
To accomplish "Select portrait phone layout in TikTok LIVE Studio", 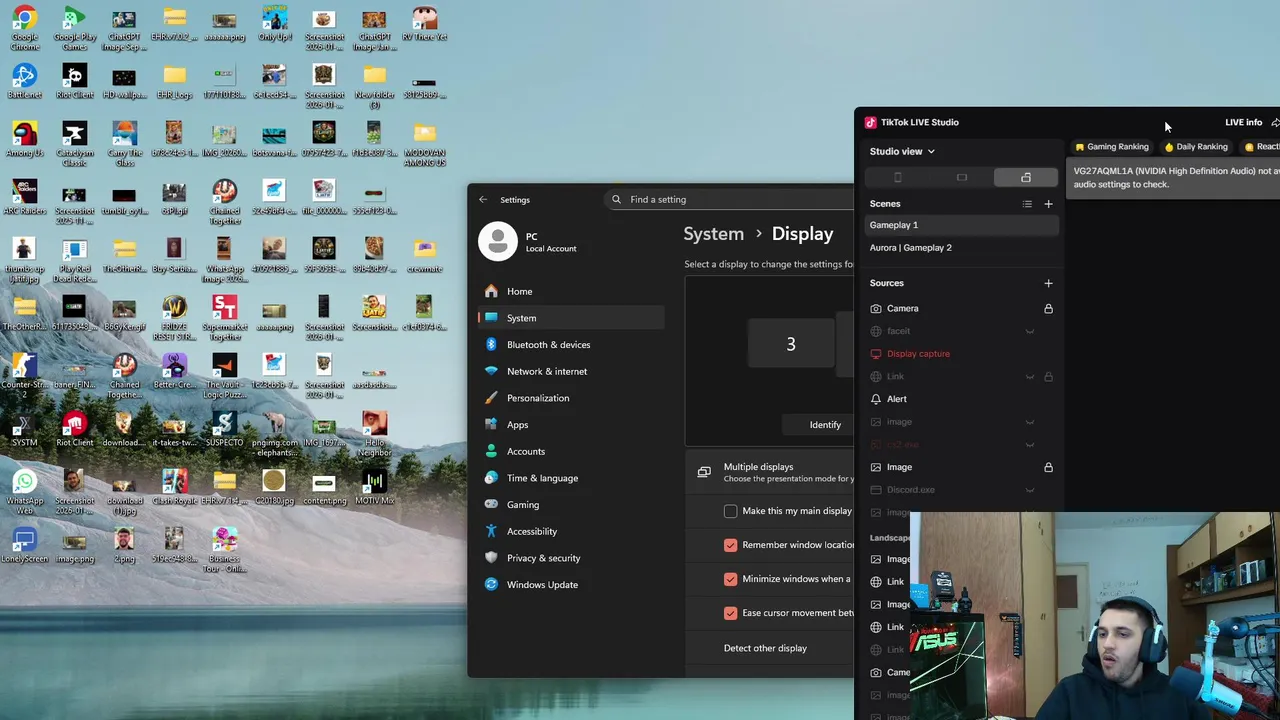I will pos(897,177).
